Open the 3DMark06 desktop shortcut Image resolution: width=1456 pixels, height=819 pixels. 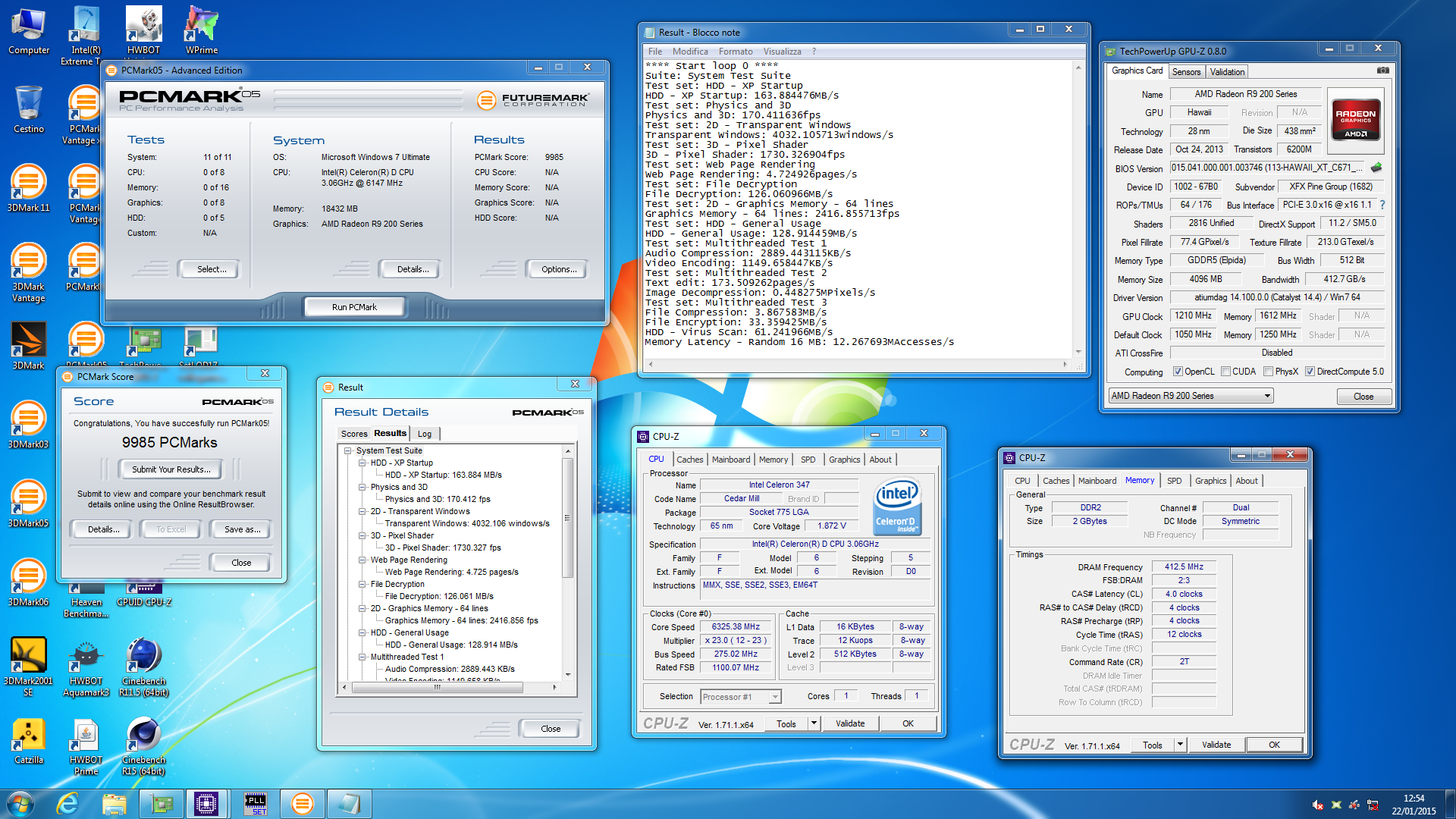29,582
